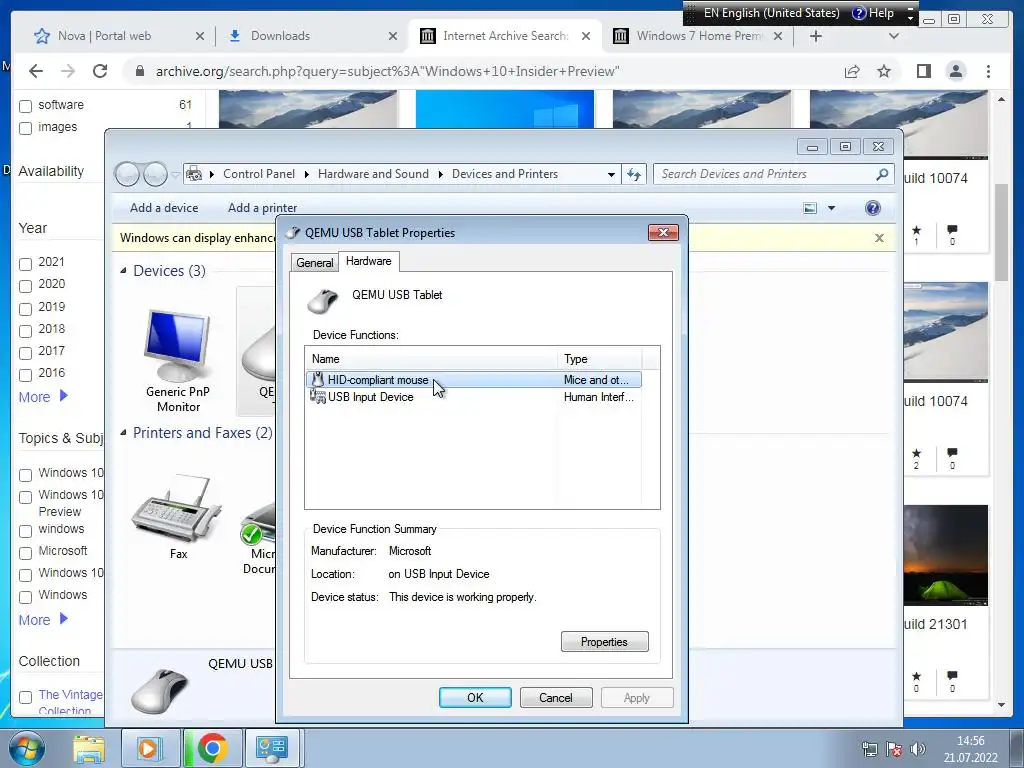Toggle Chrome side panel icon
Screen dimensions: 1024x768
[x=923, y=71]
